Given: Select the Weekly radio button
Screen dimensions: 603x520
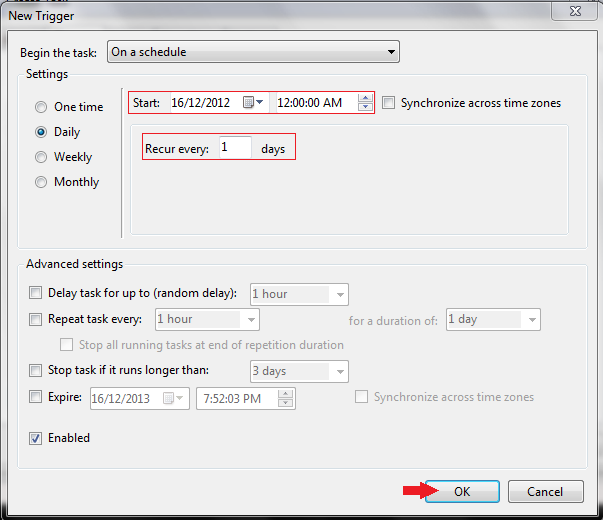Looking at the screenshot, I should (x=41, y=157).
